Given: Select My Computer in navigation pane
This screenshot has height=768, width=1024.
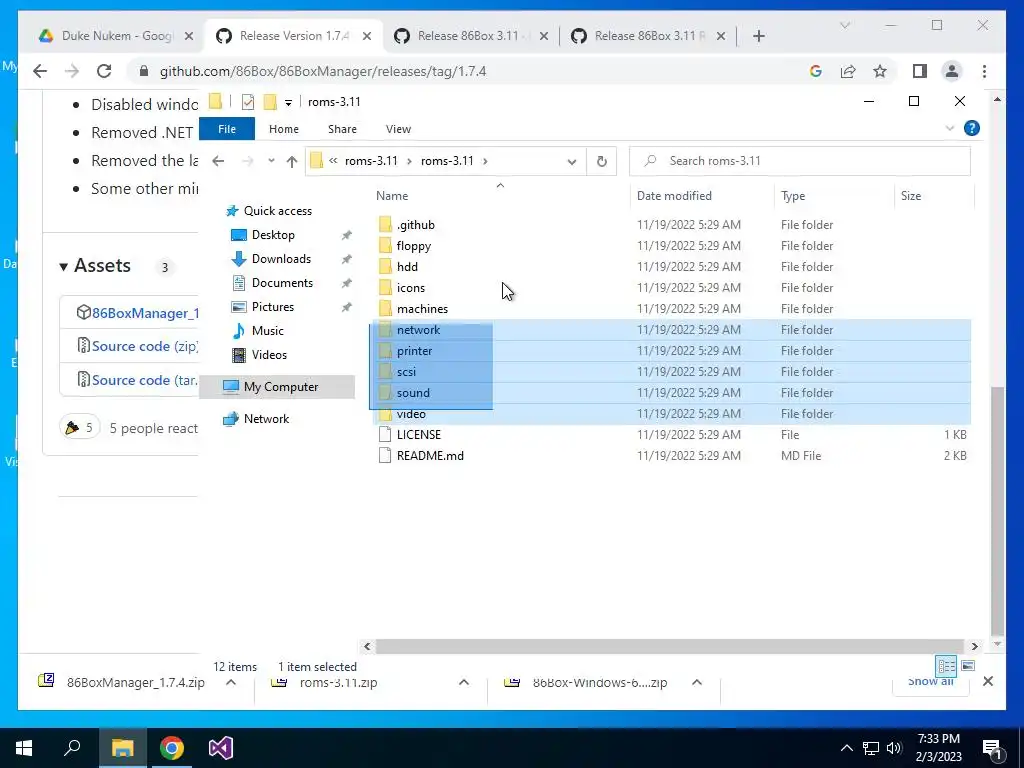Looking at the screenshot, I should coord(278,387).
